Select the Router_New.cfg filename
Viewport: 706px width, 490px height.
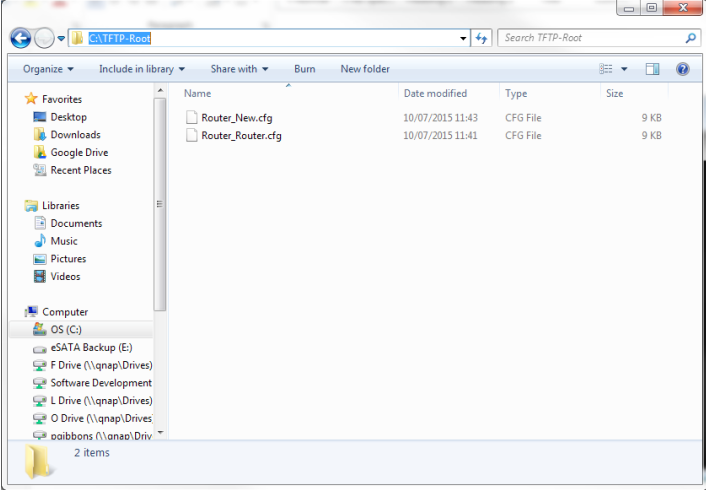(x=237, y=118)
